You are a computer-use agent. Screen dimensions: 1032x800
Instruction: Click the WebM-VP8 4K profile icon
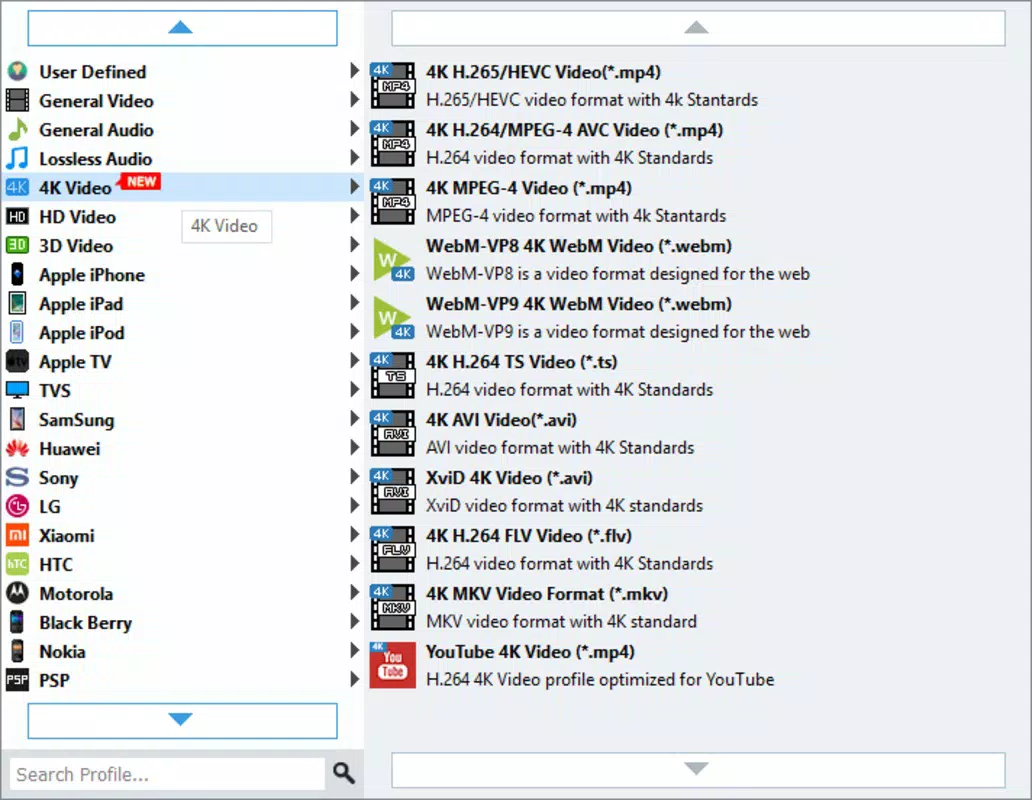tap(393, 259)
